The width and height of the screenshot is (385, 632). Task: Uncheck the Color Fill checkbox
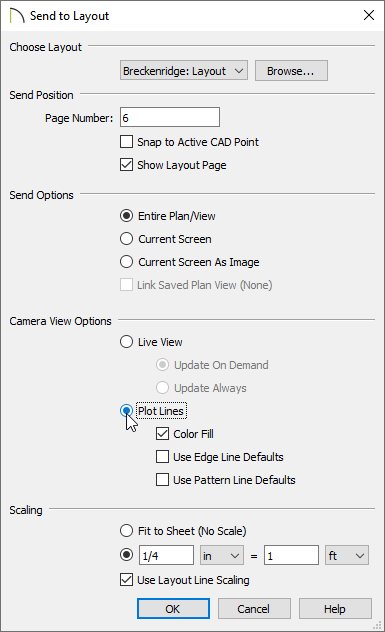coord(162,434)
